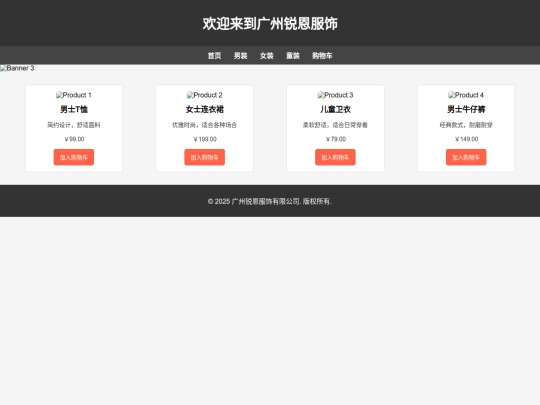
Task: Click the Product 2 image placeholder
Action: coord(205,95)
